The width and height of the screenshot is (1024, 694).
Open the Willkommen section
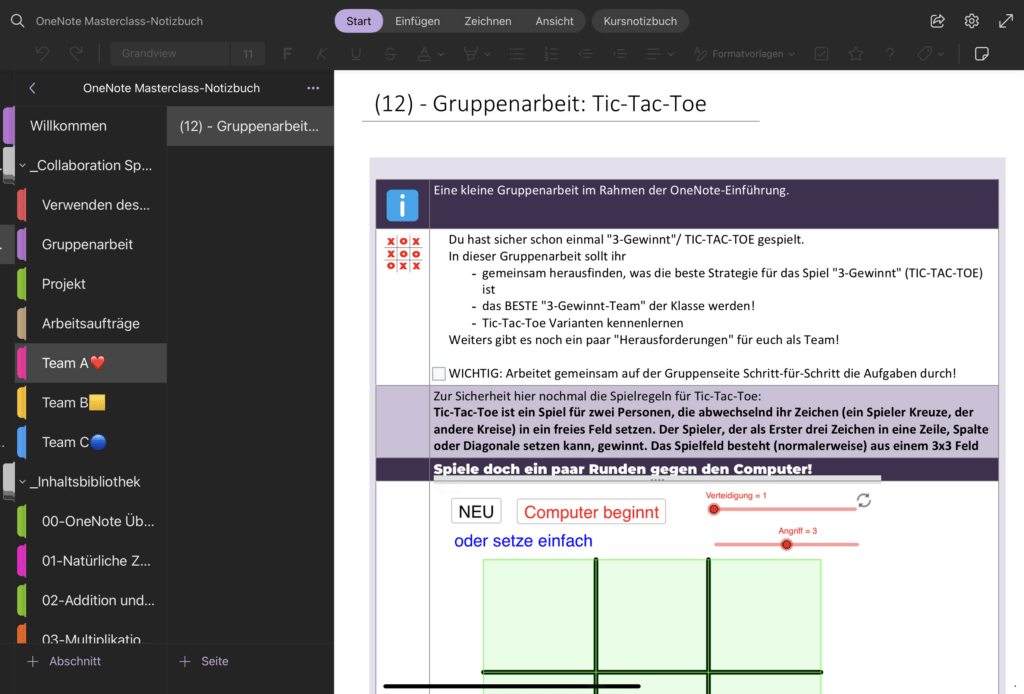click(91, 126)
